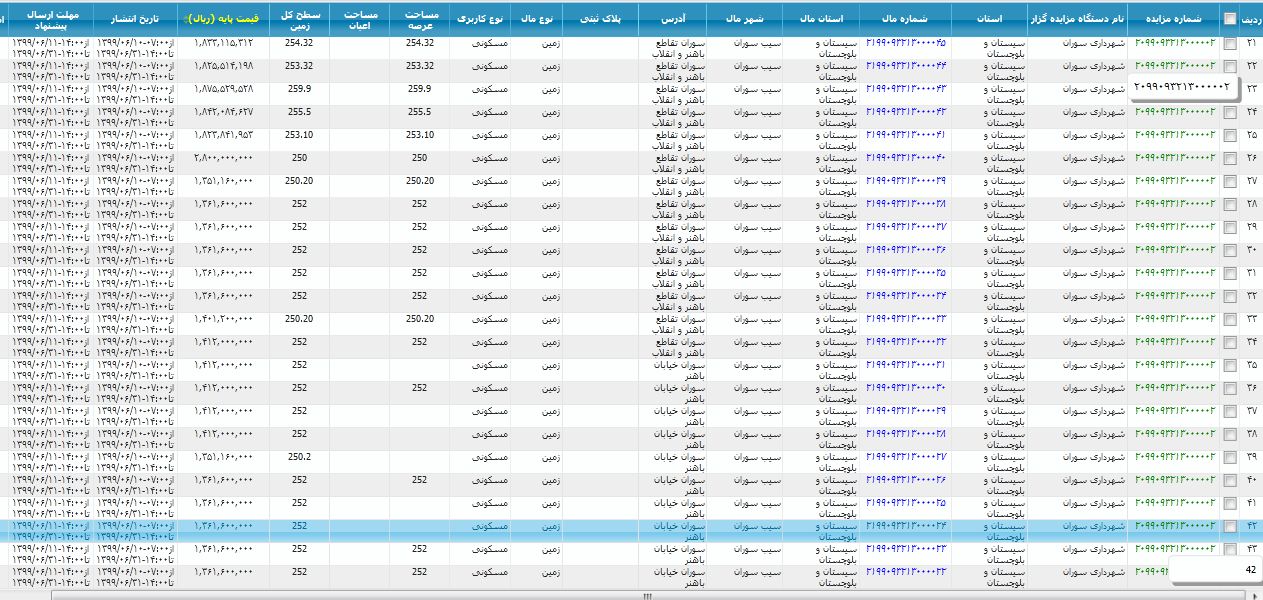
Task: Click the horizontal scrollbar thumb at the bottom
Action: (646, 595)
